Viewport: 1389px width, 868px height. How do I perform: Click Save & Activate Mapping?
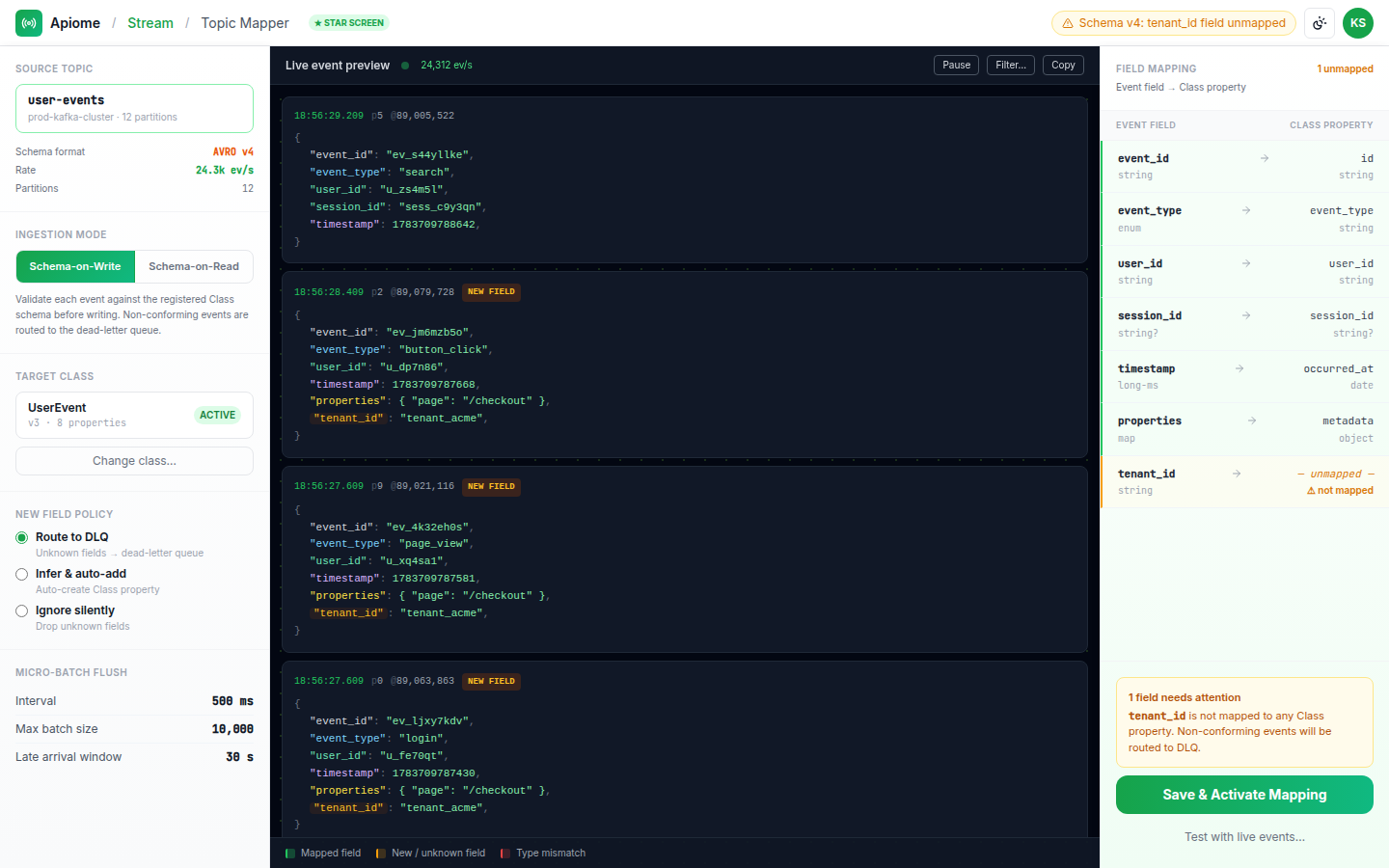(x=1244, y=795)
